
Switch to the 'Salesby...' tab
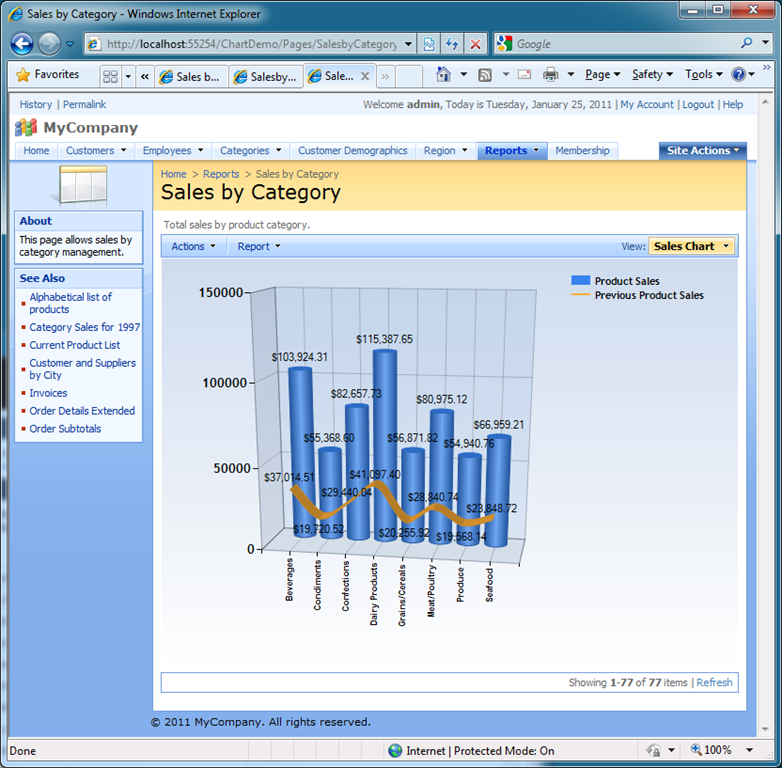(267, 77)
